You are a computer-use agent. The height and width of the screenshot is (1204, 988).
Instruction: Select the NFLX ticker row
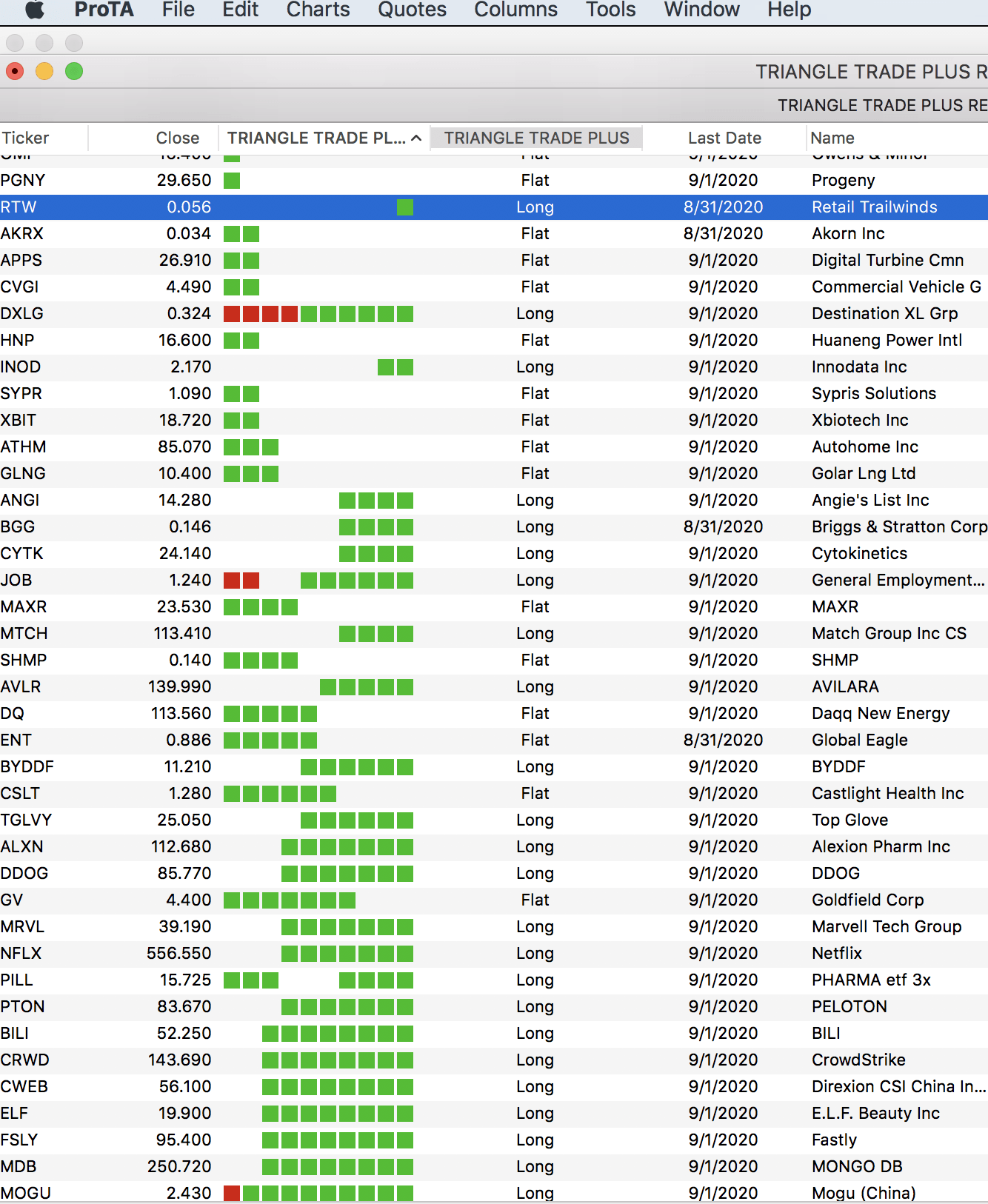click(x=21, y=953)
